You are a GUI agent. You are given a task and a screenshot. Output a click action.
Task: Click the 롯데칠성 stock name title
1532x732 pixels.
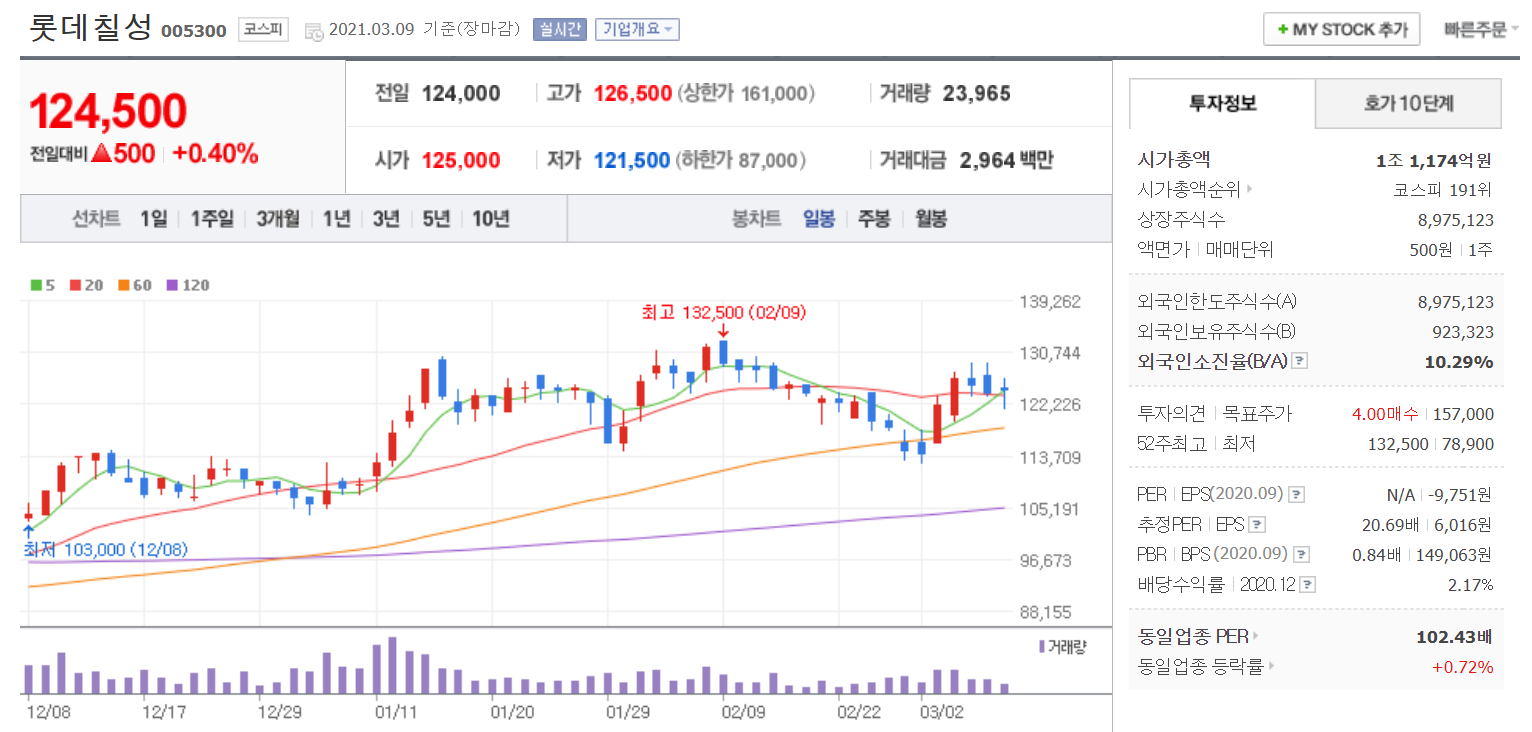pos(90,27)
